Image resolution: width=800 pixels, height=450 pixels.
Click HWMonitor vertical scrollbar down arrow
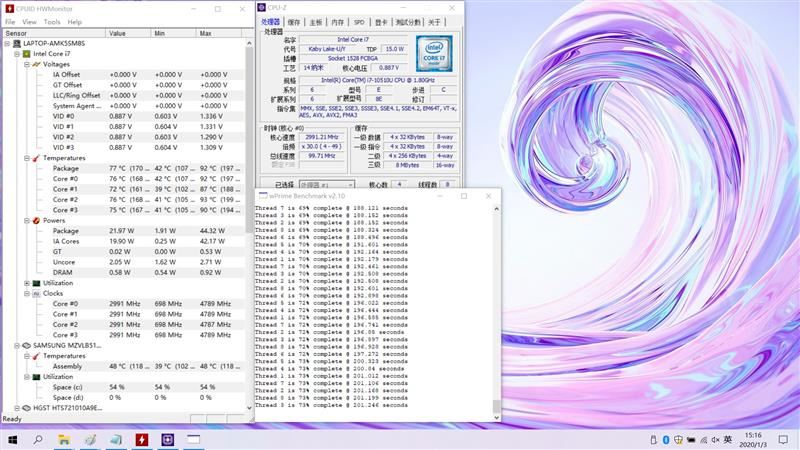pyautogui.click(x=249, y=408)
